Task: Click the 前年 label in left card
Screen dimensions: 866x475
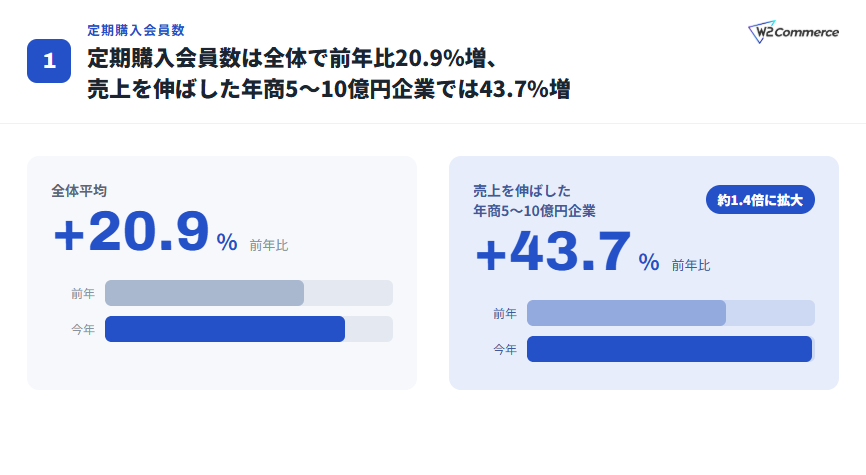Action: pyautogui.click(x=83, y=294)
